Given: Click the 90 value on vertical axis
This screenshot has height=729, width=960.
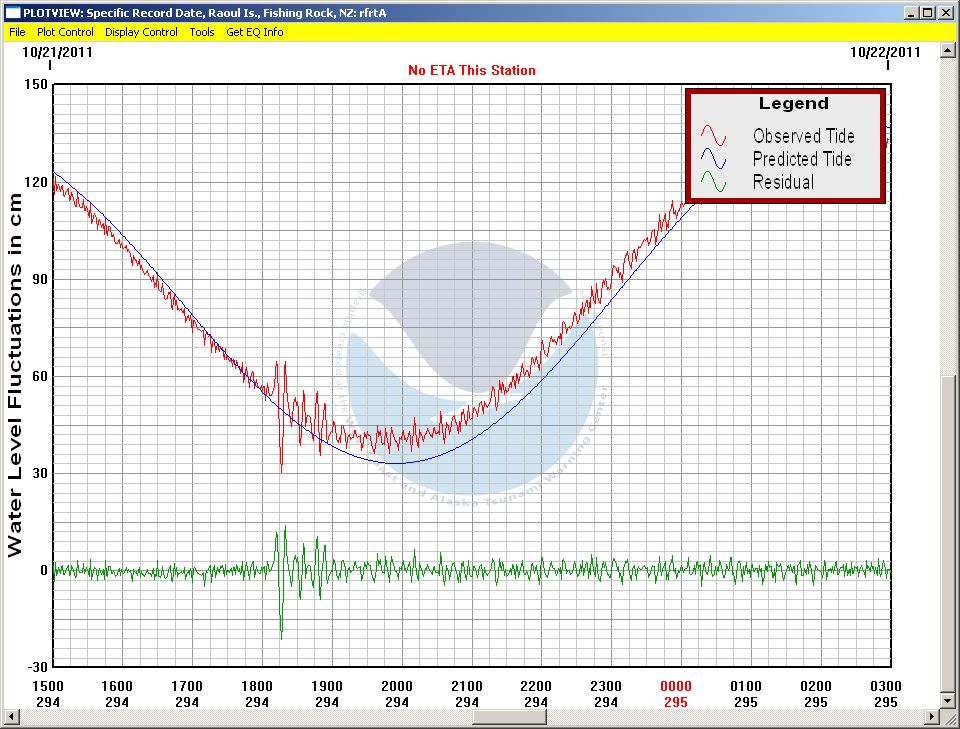Looking at the screenshot, I should point(40,279).
